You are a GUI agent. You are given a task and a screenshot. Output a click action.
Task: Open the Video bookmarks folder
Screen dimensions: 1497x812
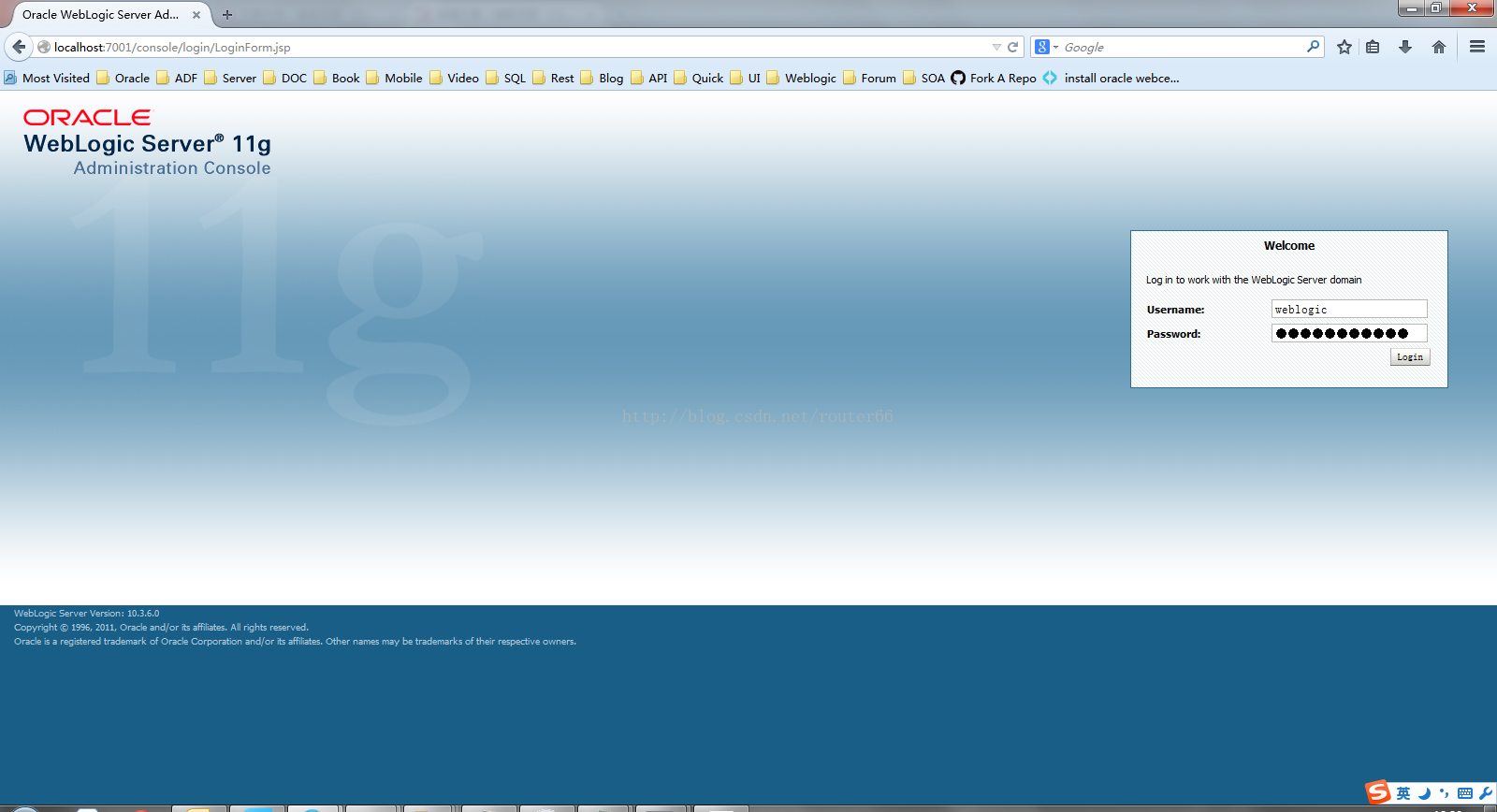454,78
